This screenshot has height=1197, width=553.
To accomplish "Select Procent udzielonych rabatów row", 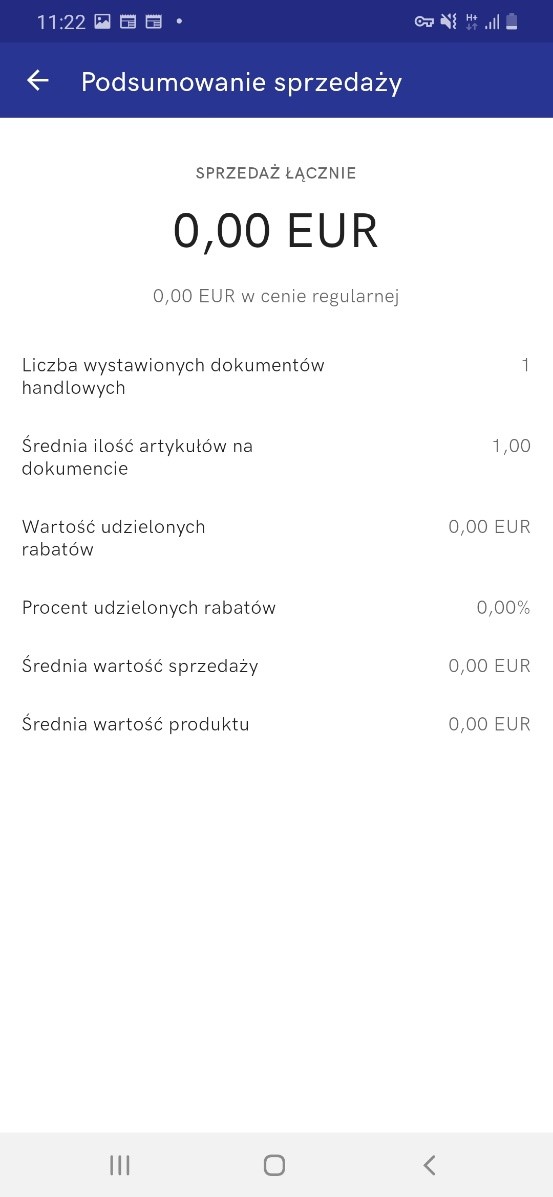I will [276, 608].
